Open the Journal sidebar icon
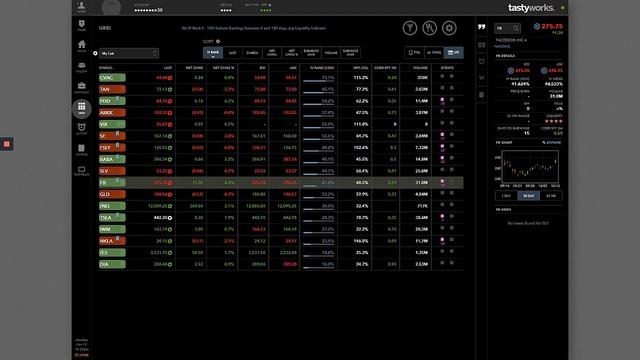Image resolution: width=640 pixels, height=360 pixels. tap(82, 150)
